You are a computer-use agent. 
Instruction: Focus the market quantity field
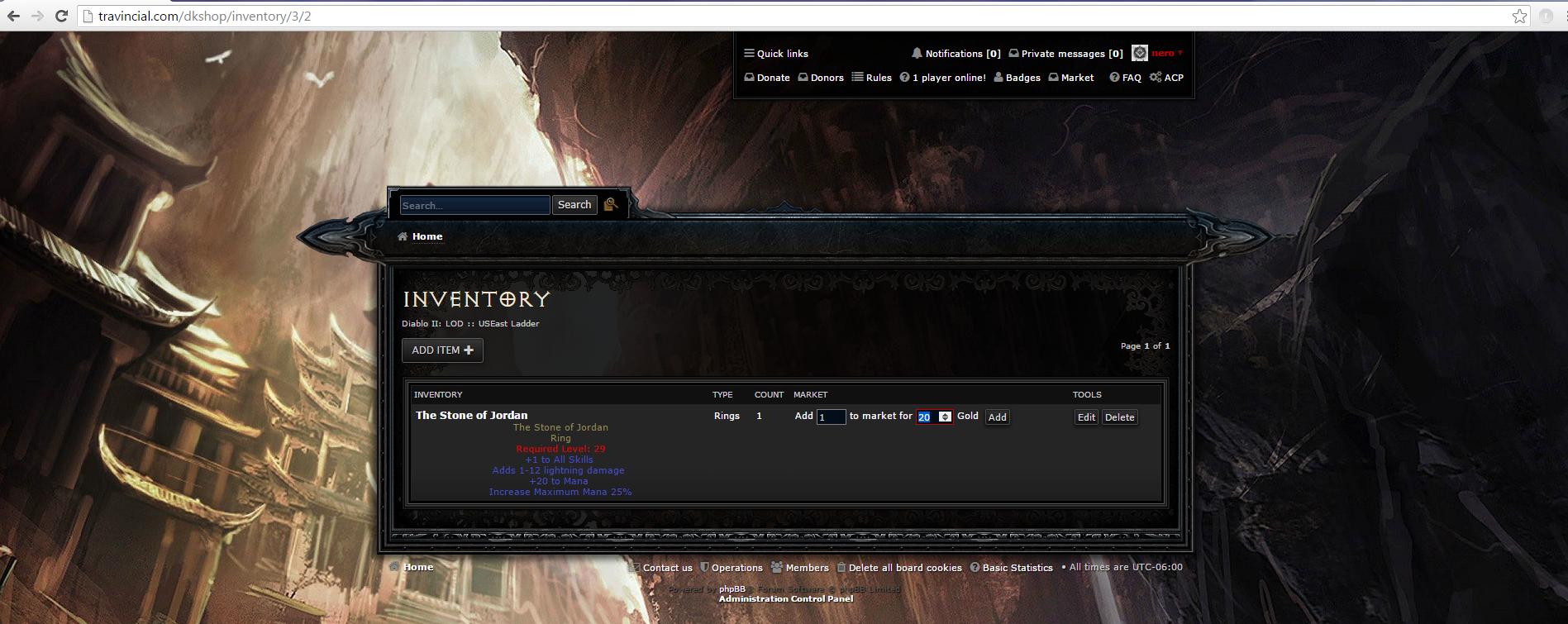[x=832, y=417]
